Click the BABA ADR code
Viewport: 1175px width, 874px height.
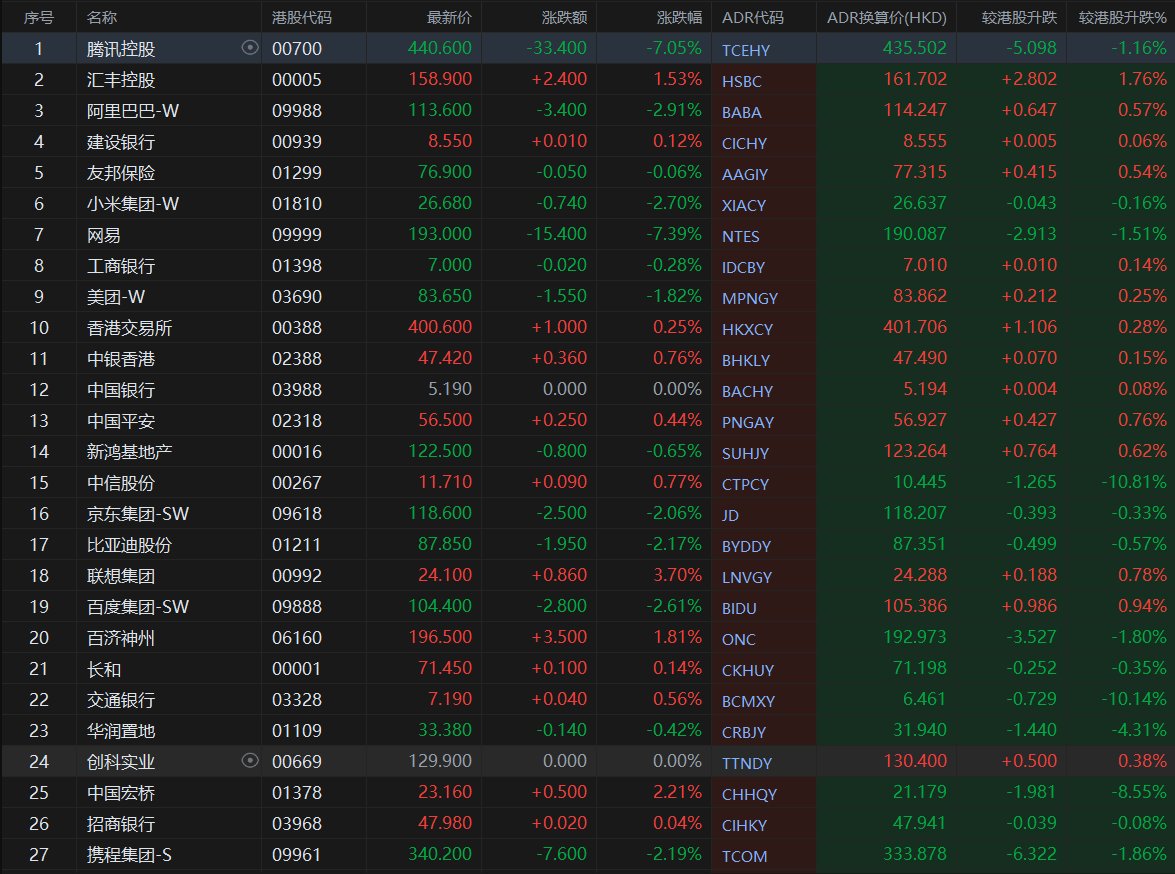[741, 112]
